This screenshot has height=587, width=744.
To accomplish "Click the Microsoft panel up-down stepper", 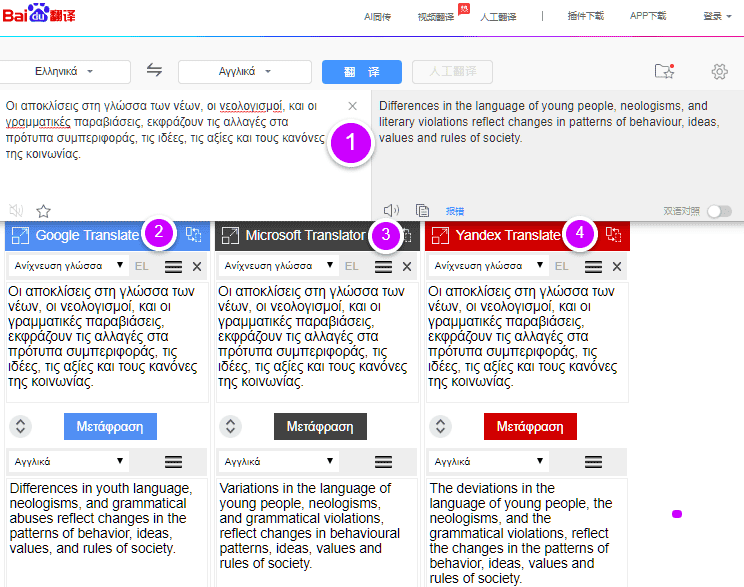I will (x=231, y=426).
